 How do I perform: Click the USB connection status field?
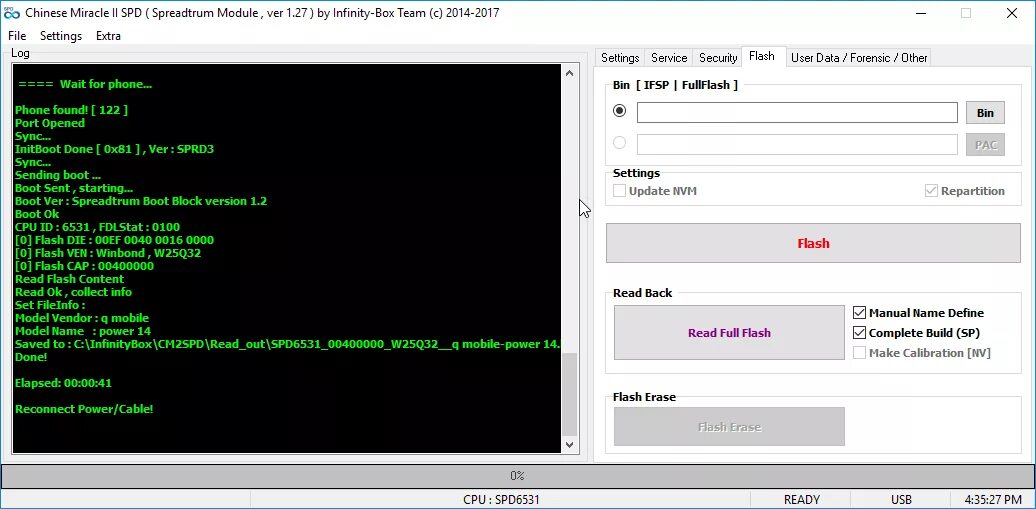(x=901, y=500)
